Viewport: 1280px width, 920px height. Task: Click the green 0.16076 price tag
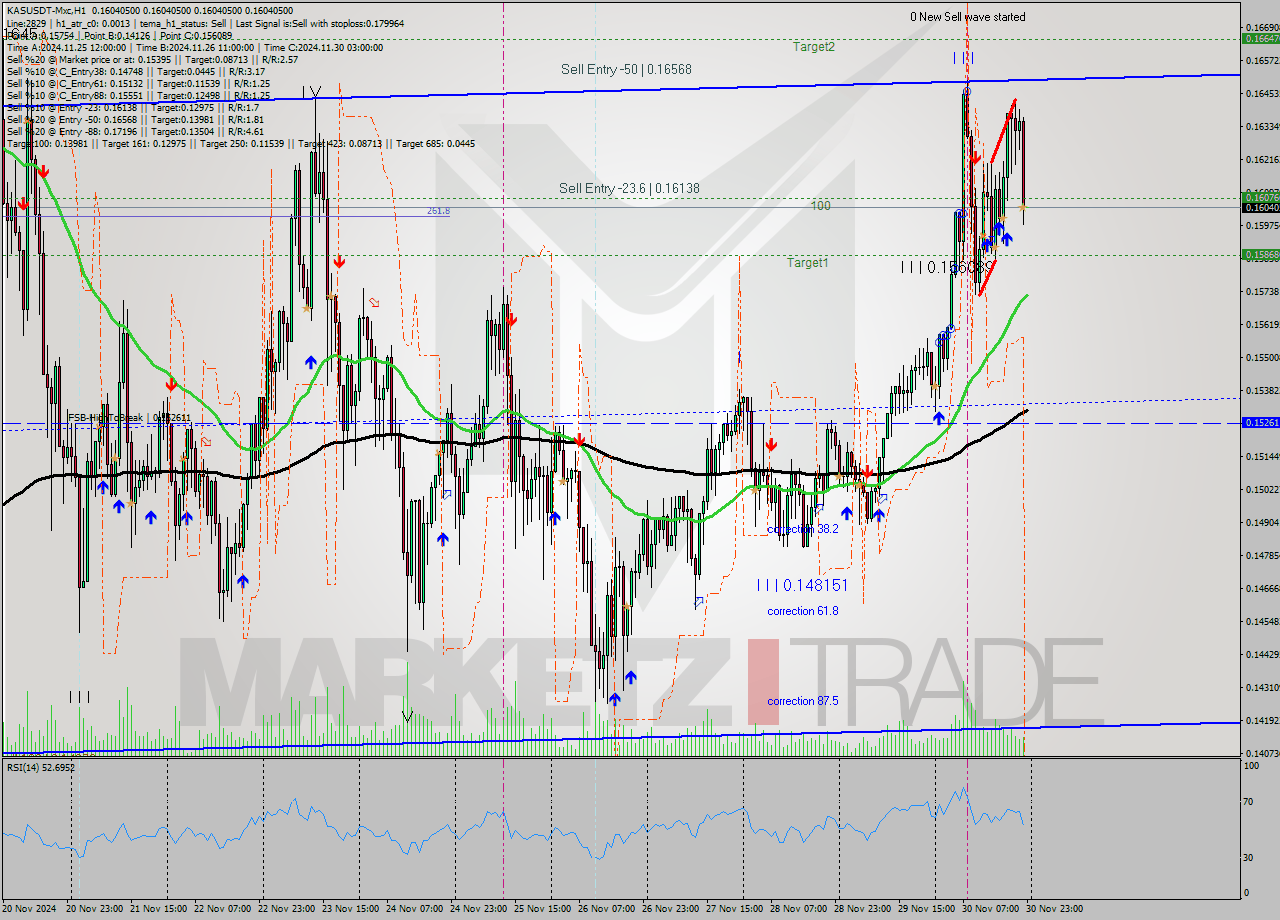click(1260, 197)
